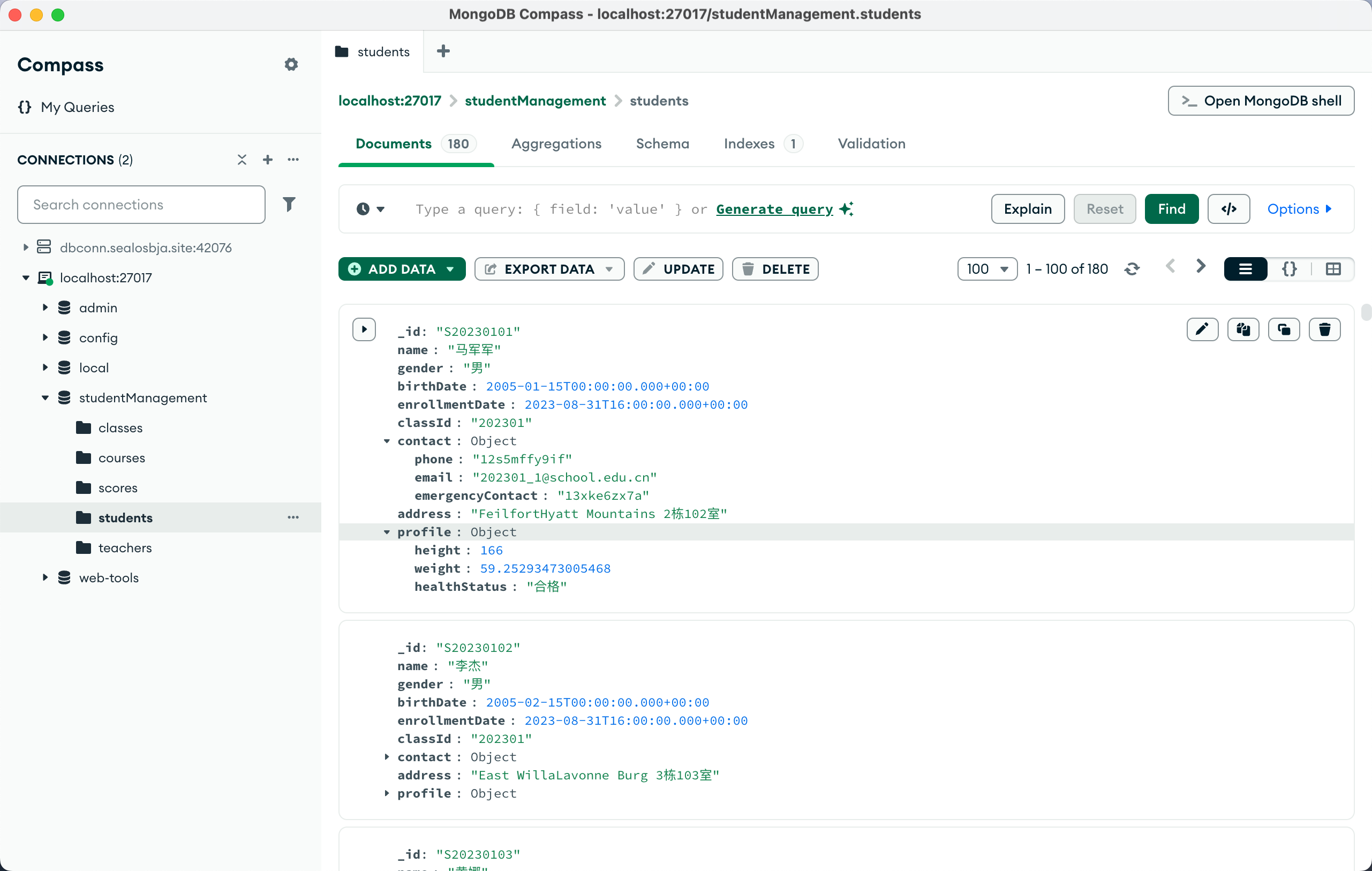The height and width of the screenshot is (871, 1372).
Task: Open teachers collection
Action: [125, 548]
